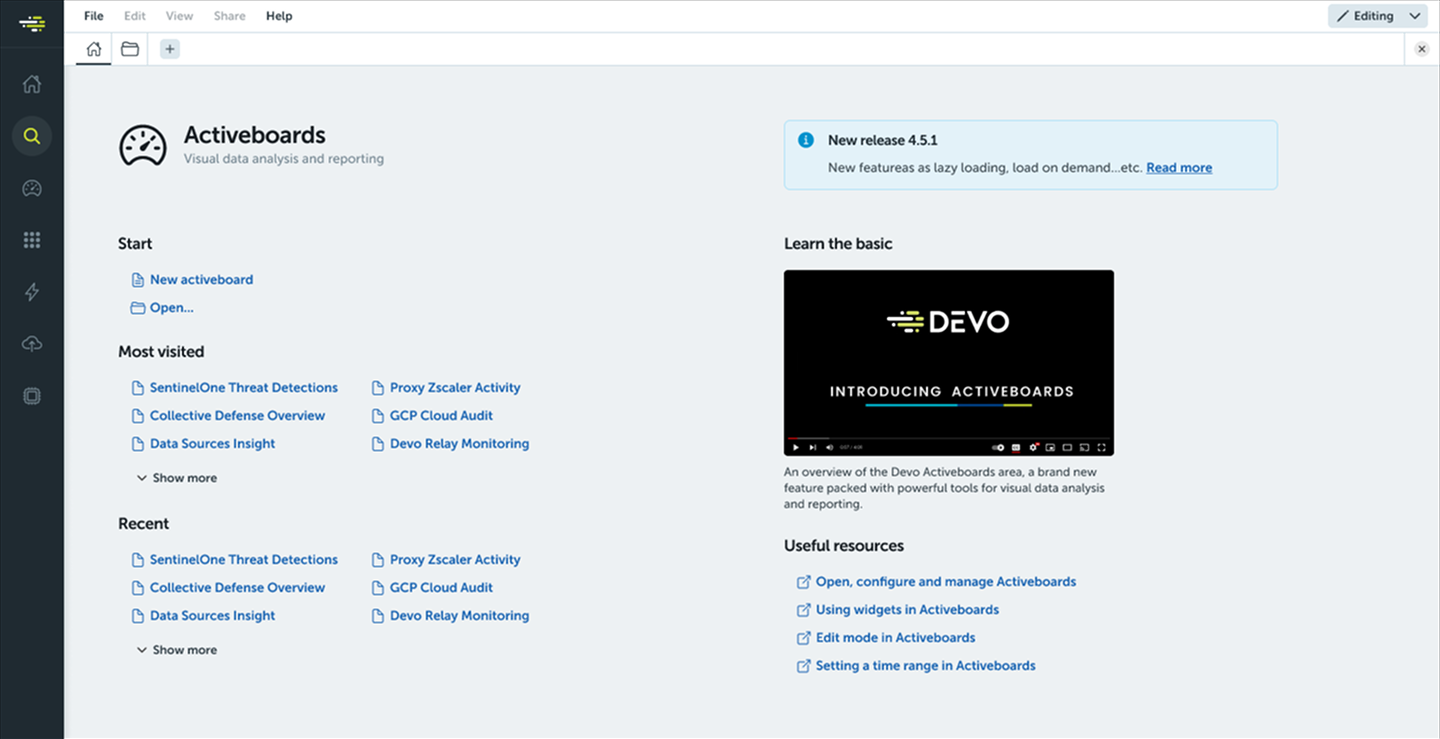Select the lightning alerts icon in sidebar
The height and width of the screenshot is (739, 1440).
31,292
